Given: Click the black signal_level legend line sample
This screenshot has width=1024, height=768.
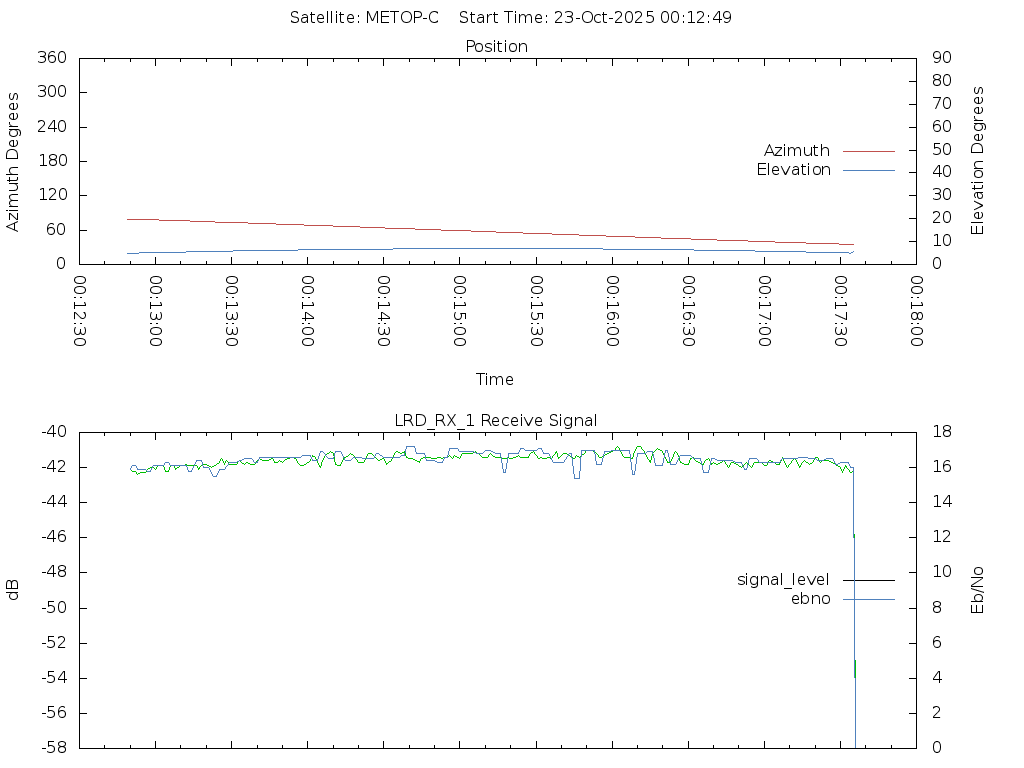Looking at the screenshot, I should 868,580.
